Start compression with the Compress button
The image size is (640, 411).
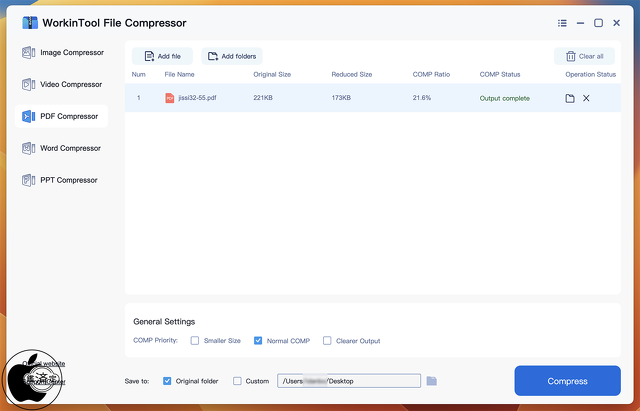567,381
